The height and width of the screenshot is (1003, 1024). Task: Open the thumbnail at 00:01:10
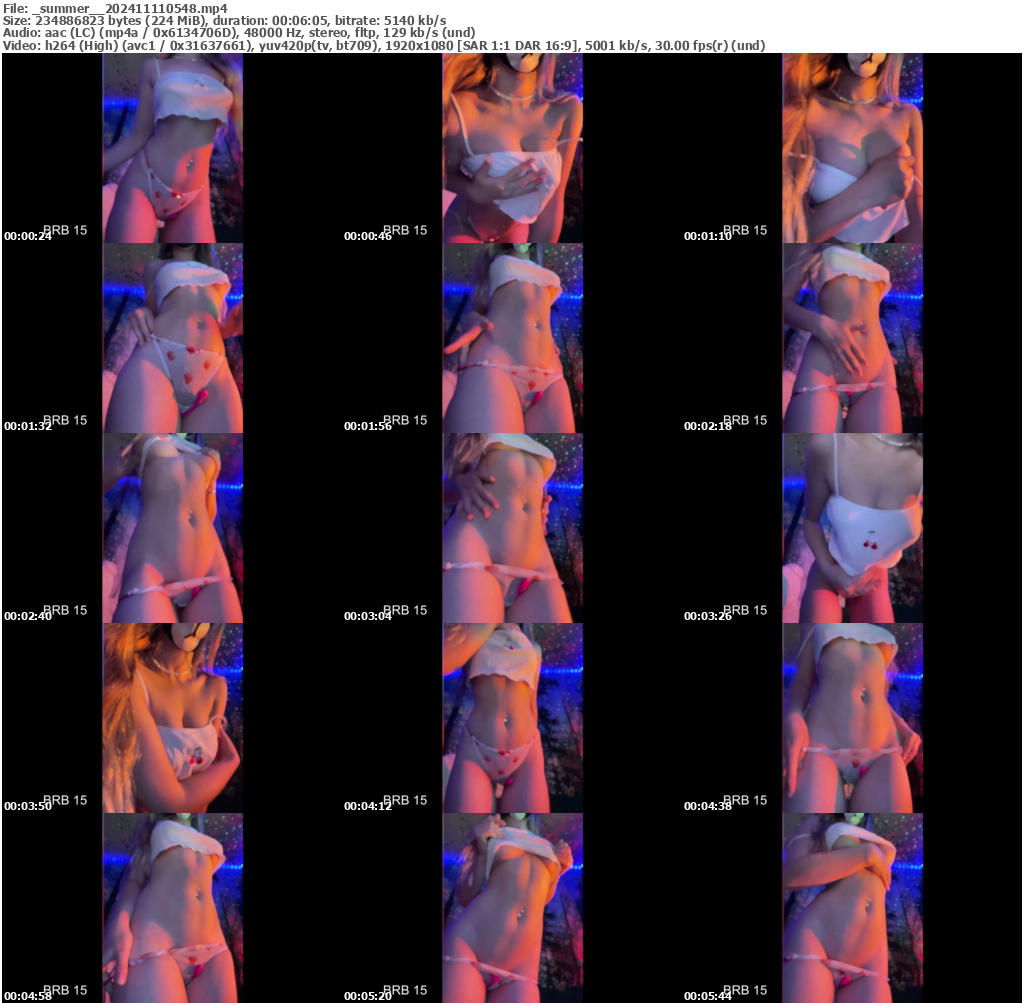coord(853,147)
